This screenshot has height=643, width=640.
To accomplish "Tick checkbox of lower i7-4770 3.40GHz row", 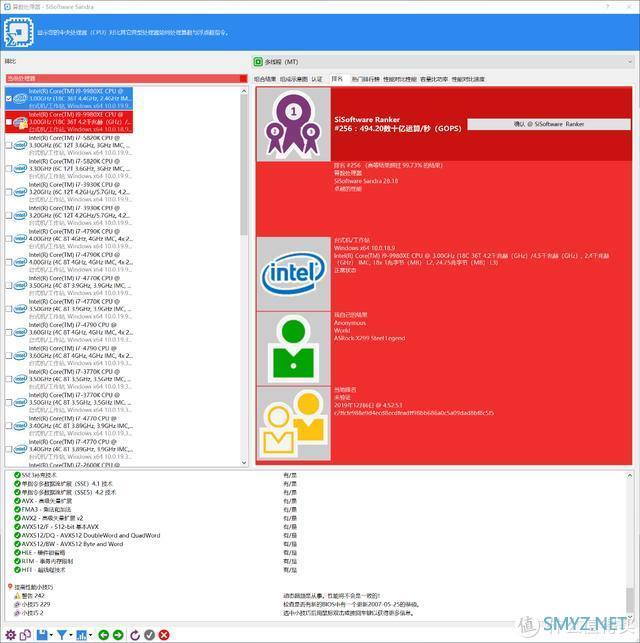I will point(9,449).
